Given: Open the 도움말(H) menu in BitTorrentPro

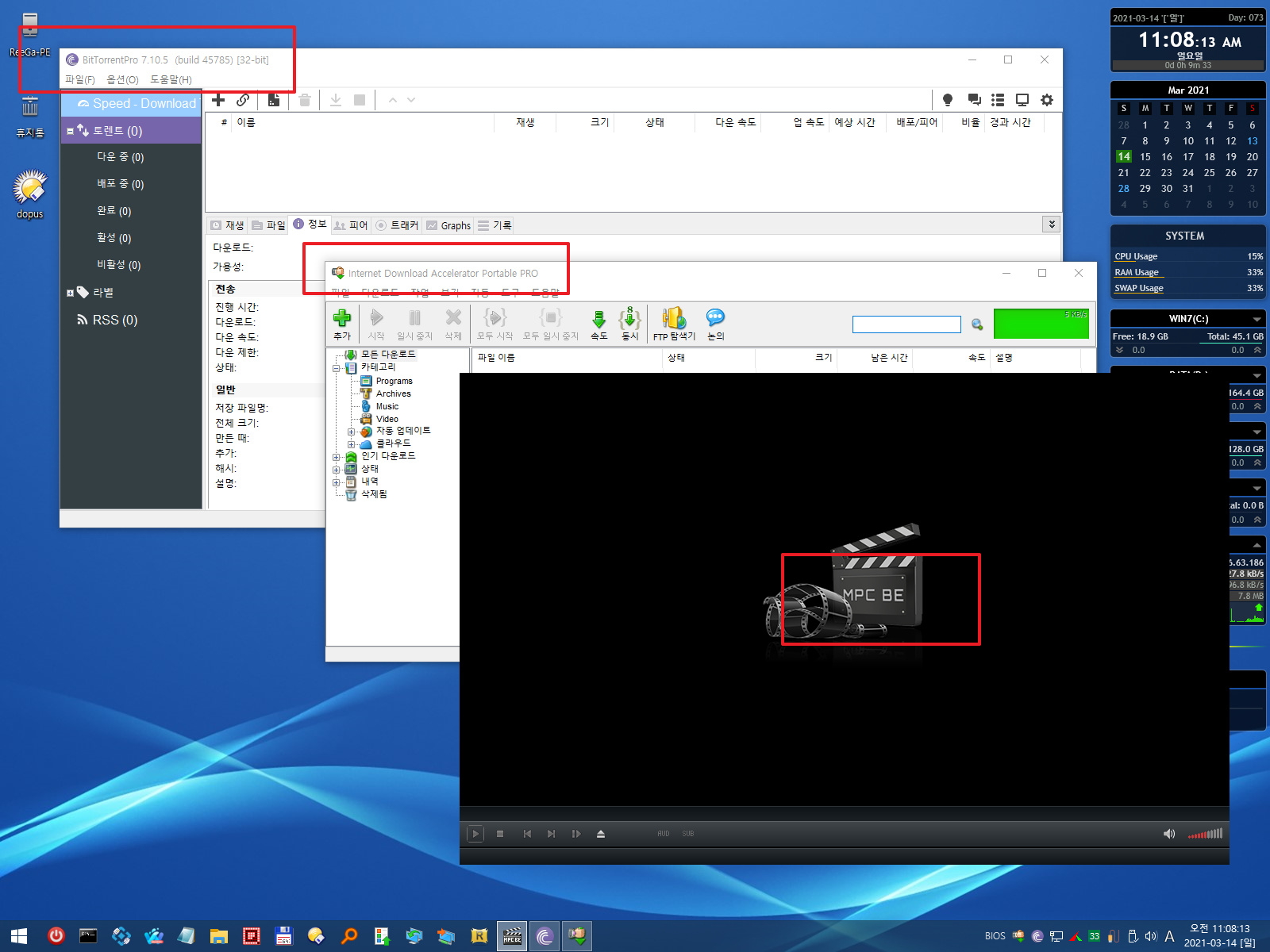Looking at the screenshot, I should coord(171,79).
